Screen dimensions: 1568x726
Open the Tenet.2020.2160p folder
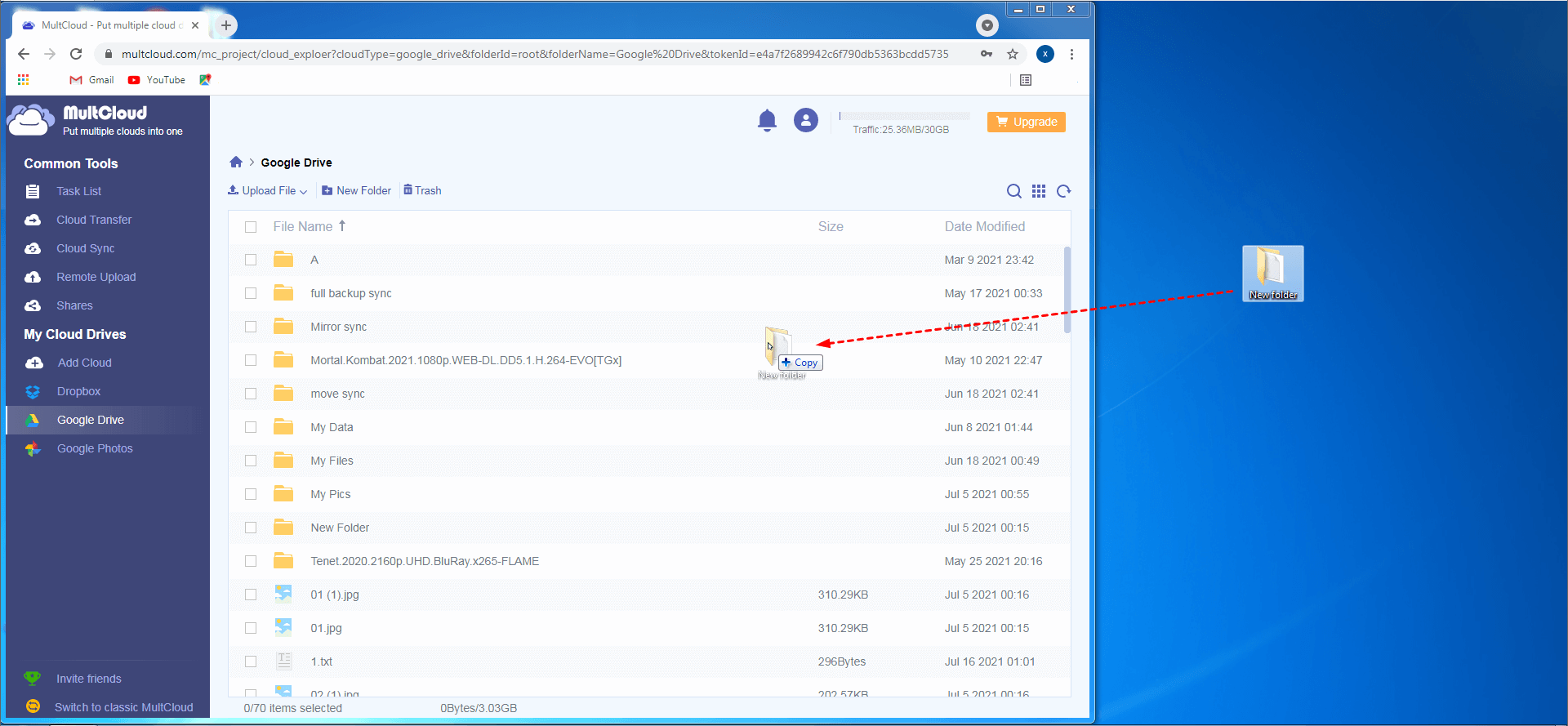point(425,562)
